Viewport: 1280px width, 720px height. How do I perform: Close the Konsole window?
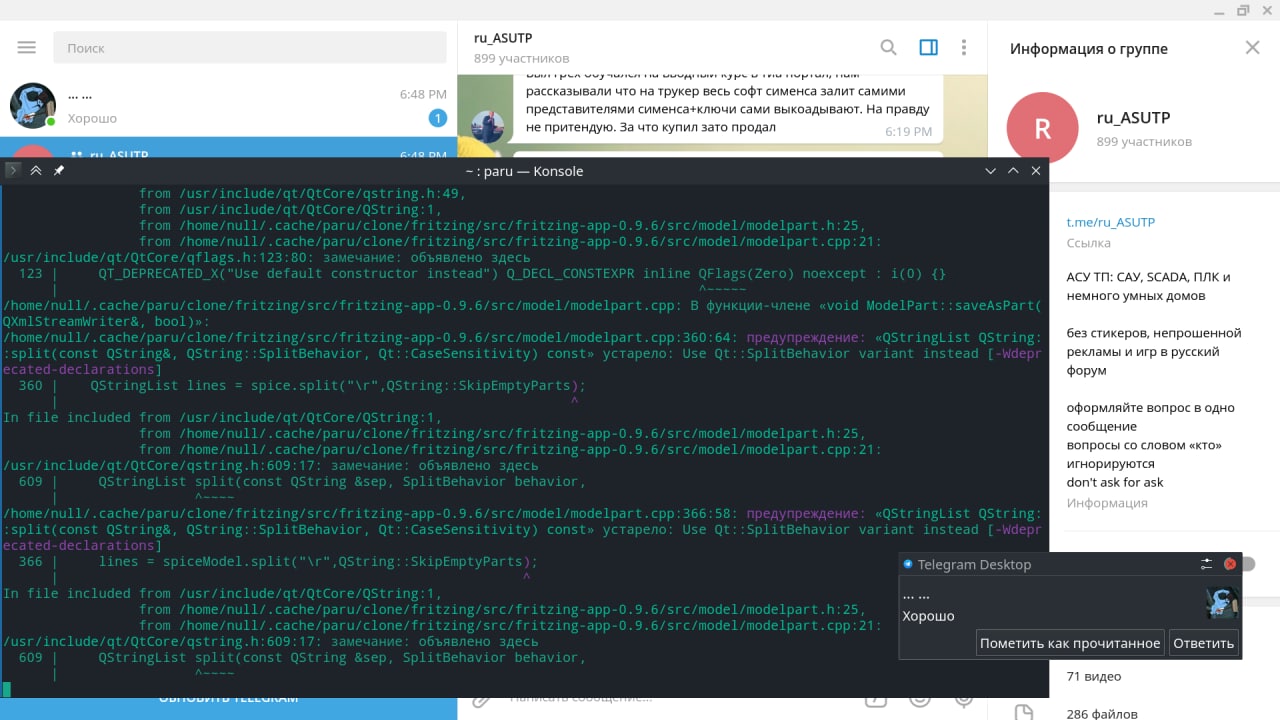(x=1036, y=171)
